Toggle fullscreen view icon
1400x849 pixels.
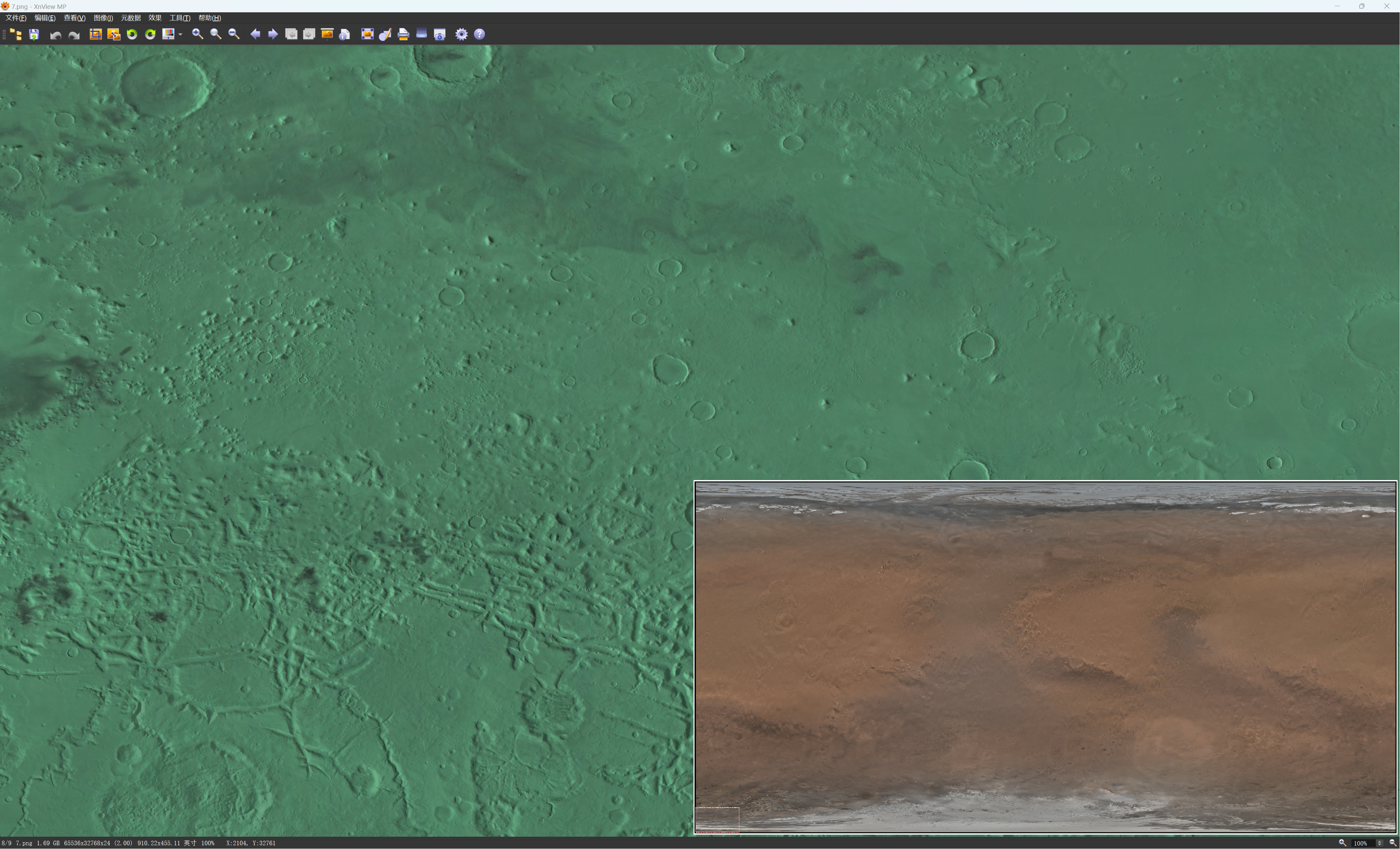point(367,35)
